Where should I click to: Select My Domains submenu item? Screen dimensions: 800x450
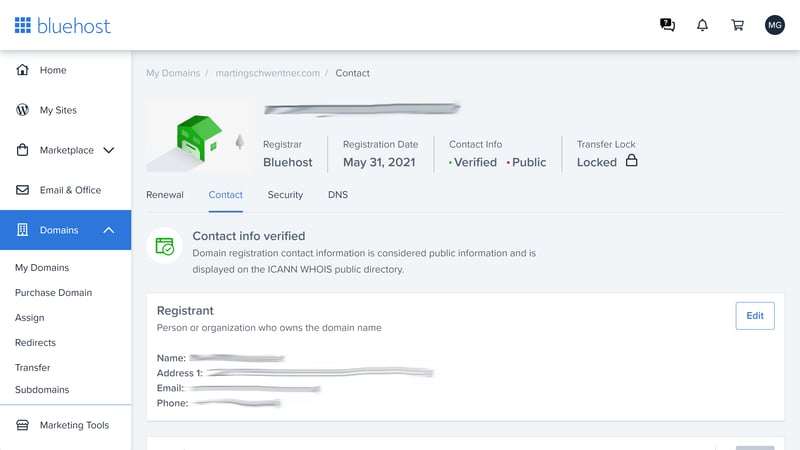(42, 268)
